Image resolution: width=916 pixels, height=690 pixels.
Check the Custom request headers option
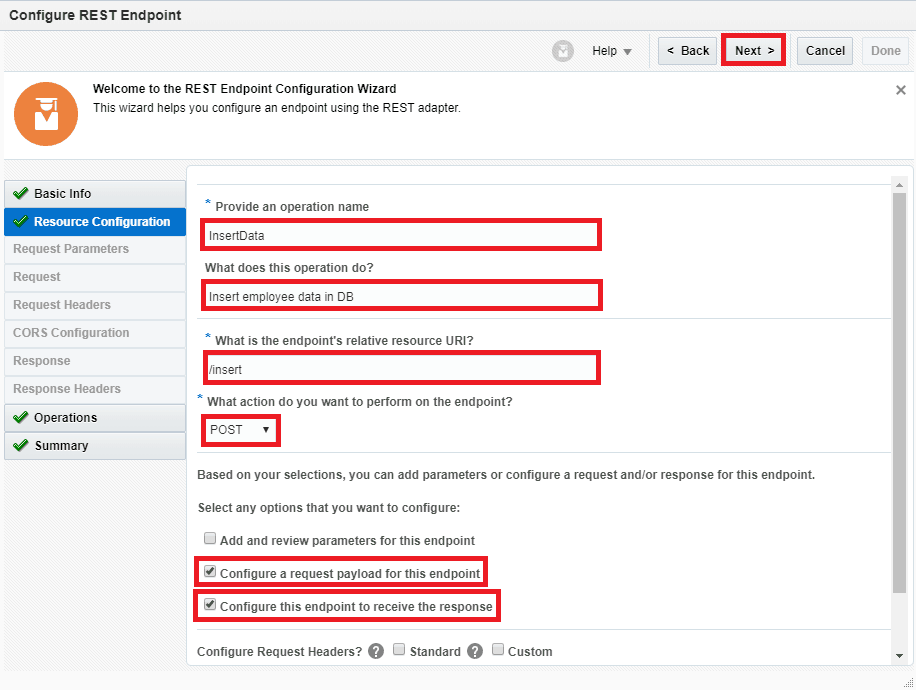click(498, 650)
